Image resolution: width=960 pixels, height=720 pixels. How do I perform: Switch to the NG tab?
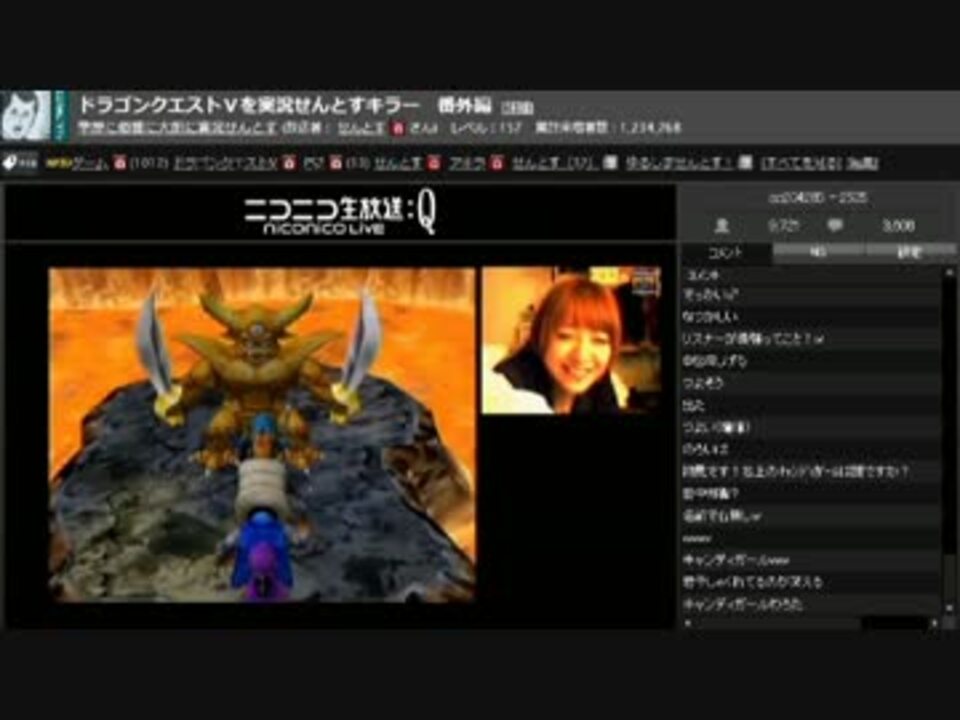point(818,252)
